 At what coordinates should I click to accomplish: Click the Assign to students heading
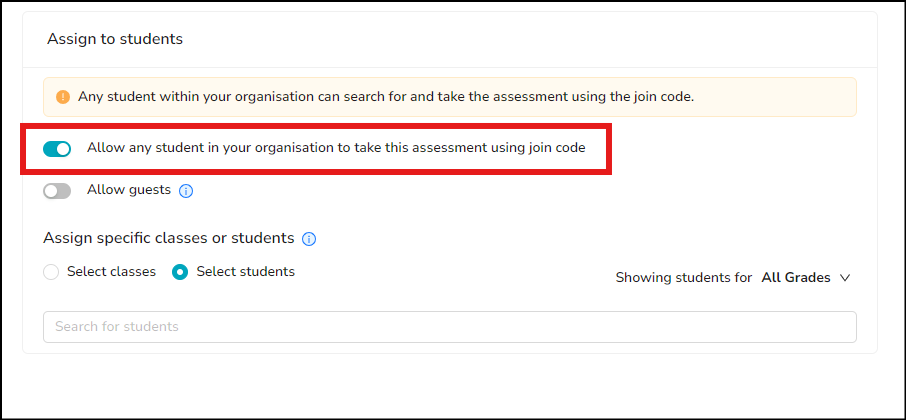(x=115, y=39)
